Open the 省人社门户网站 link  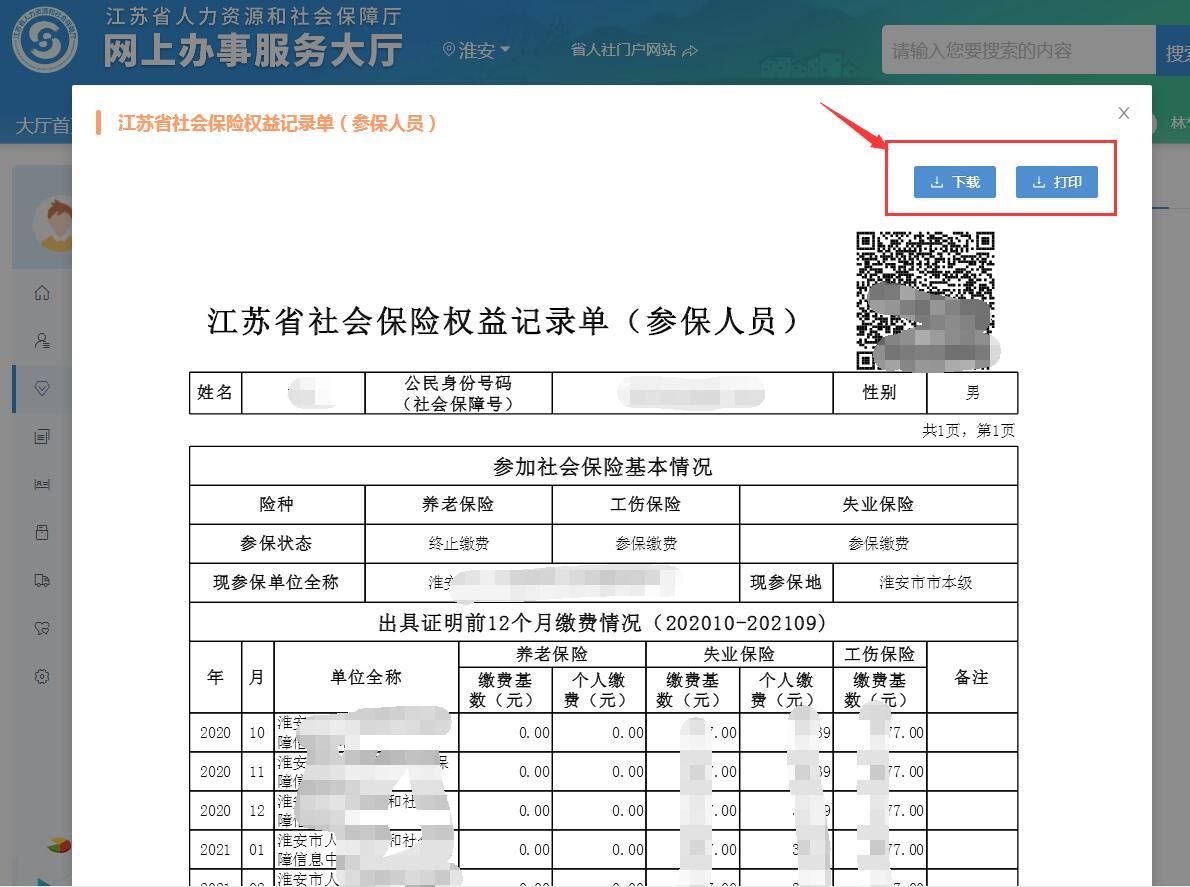point(634,50)
